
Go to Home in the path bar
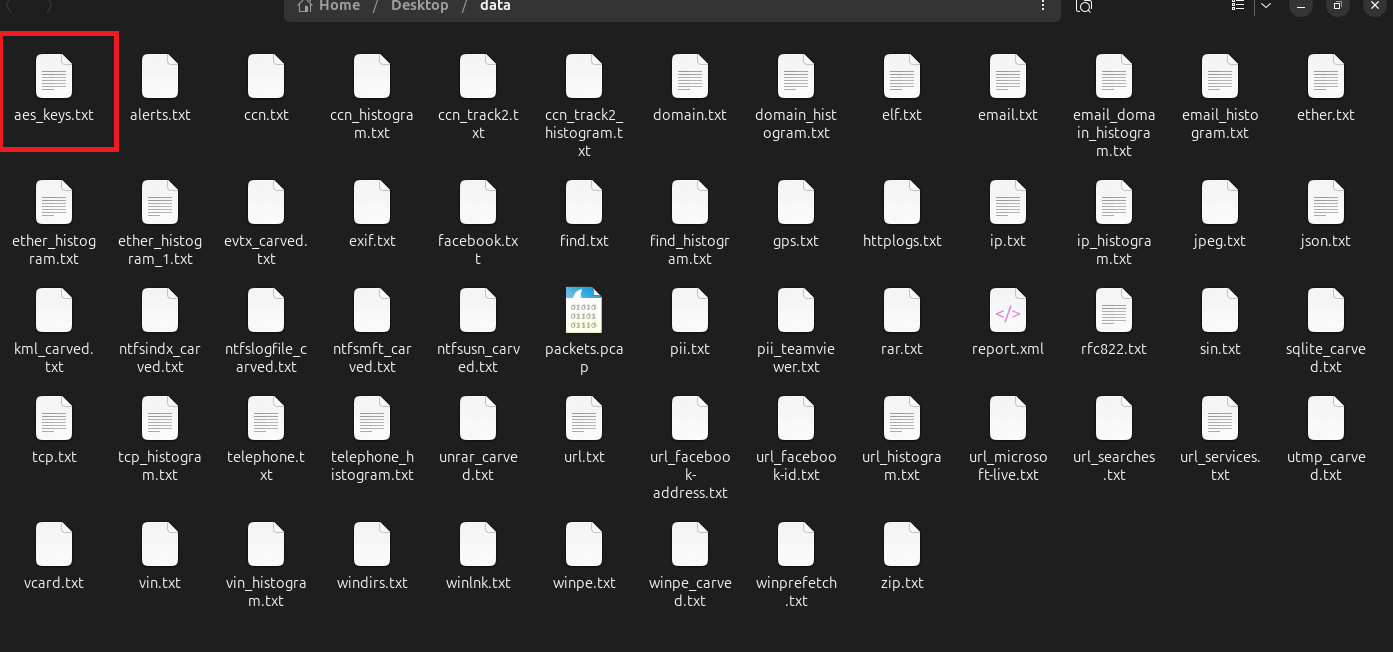point(328,6)
